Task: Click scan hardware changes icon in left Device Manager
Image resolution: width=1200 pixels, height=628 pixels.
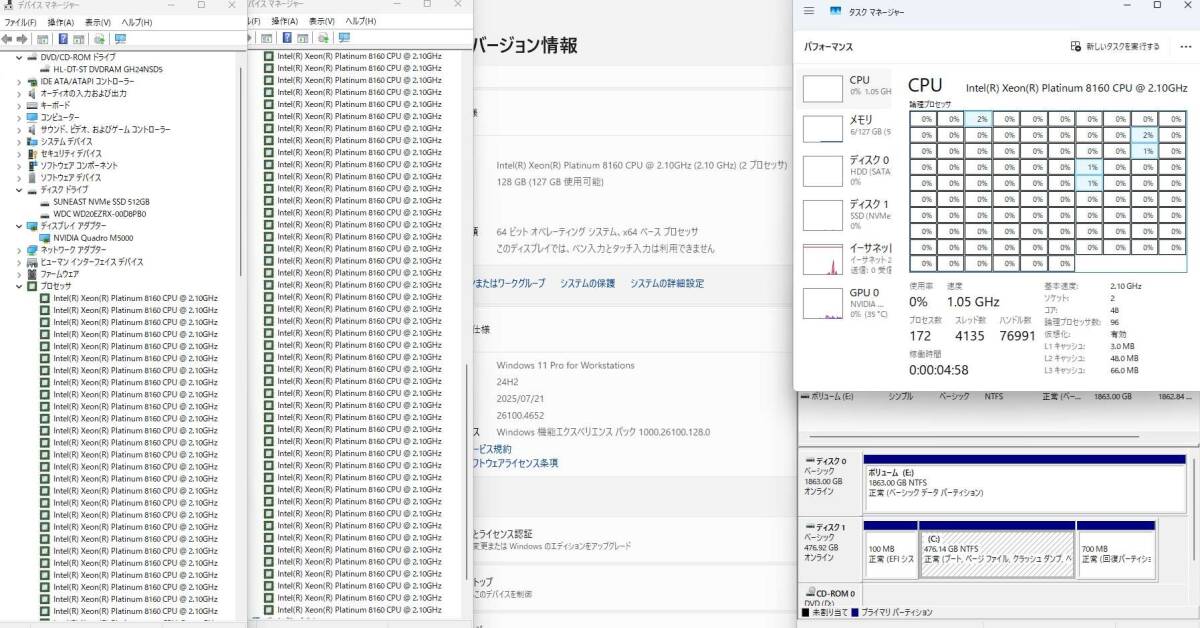Action: click(x=100, y=39)
